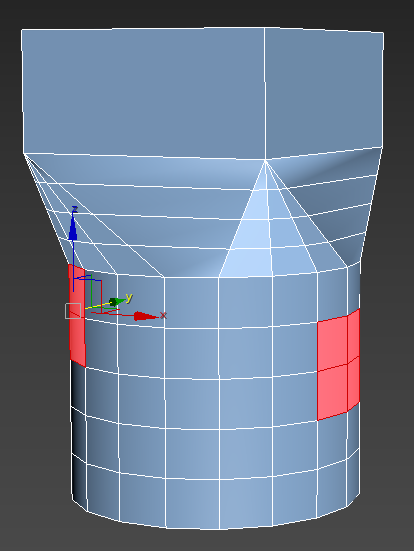Image resolution: width=414 pixels, height=551 pixels.
Task: Click the blue Z axis arrow of gizmo
Action: point(73,228)
